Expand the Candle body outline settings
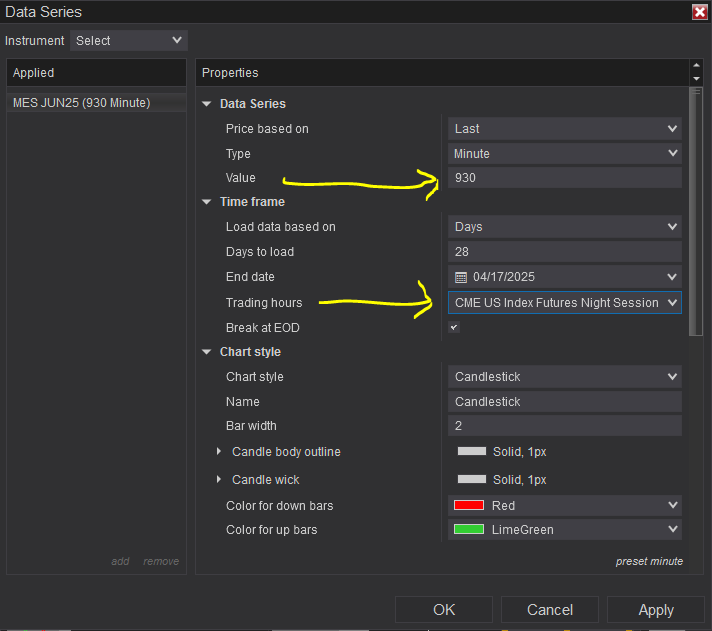The height and width of the screenshot is (631, 712). click(x=219, y=452)
